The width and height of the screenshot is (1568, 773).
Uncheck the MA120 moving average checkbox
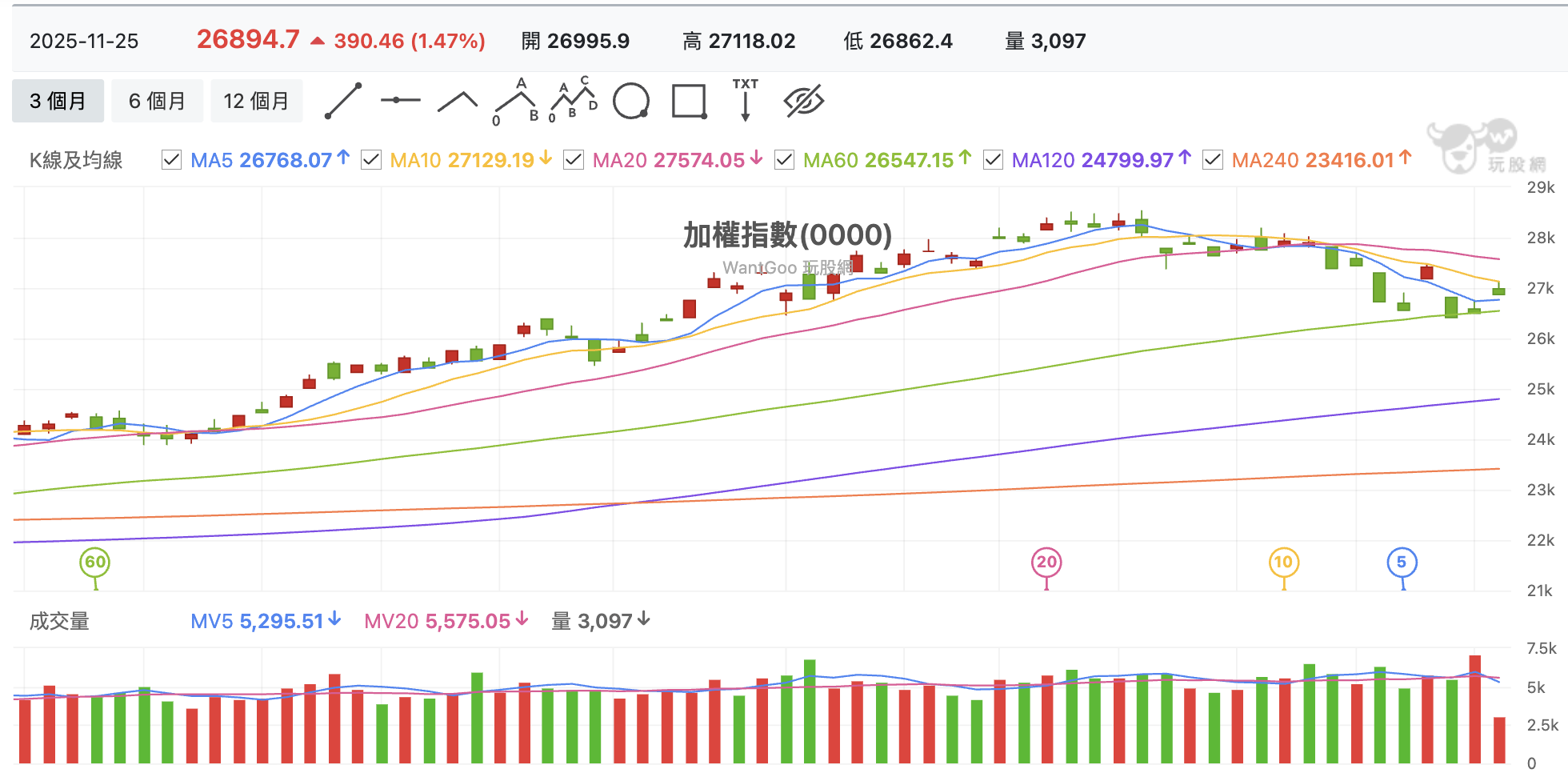(993, 160)
